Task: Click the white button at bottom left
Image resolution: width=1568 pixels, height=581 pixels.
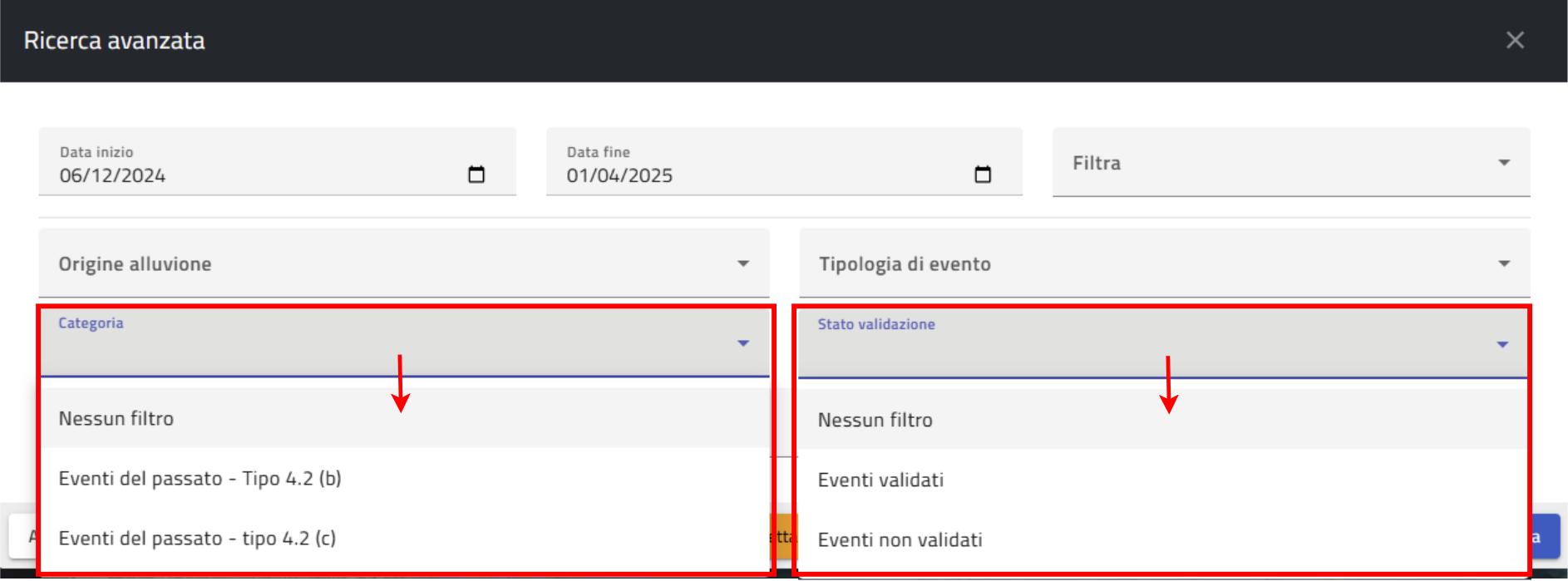Action: (x=22, y=537)
